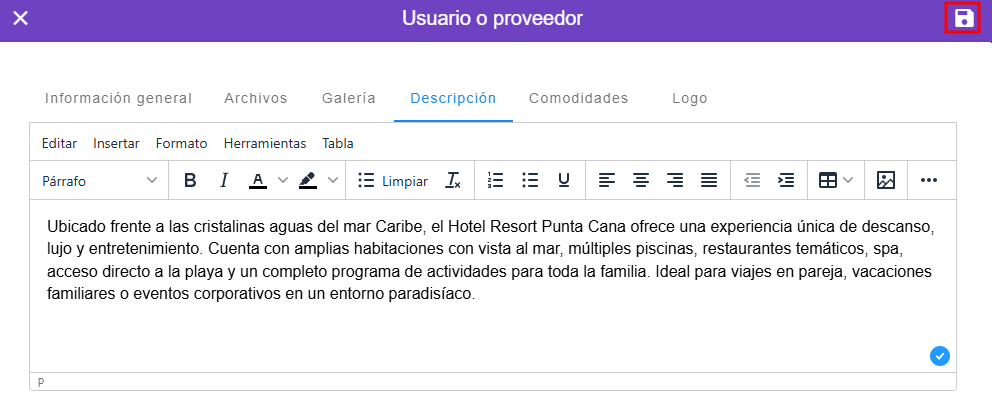Toggle underline formatting
Viewport: 992px width, 419px height.
pos(564,181)
